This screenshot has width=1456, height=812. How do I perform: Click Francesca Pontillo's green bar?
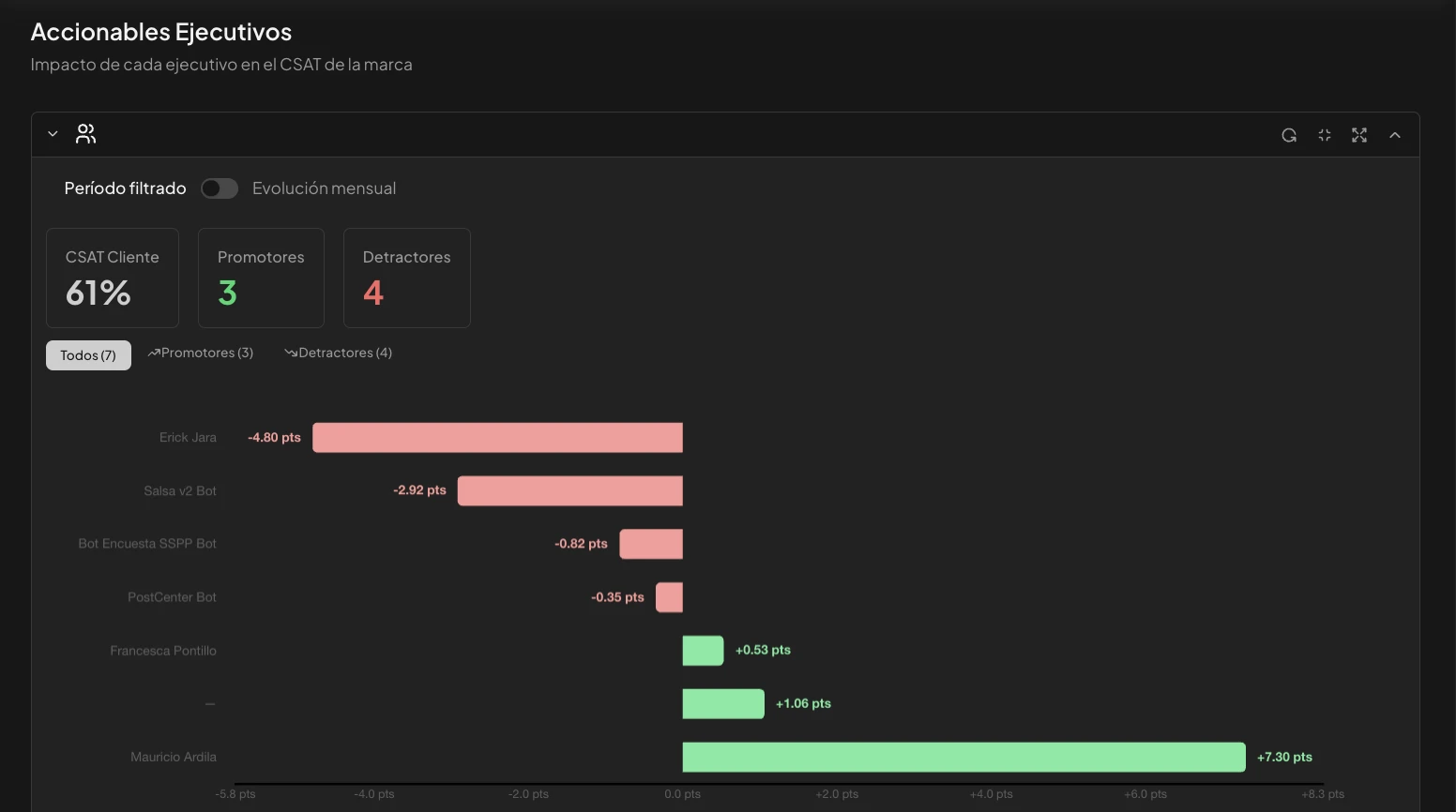(703, 651)
